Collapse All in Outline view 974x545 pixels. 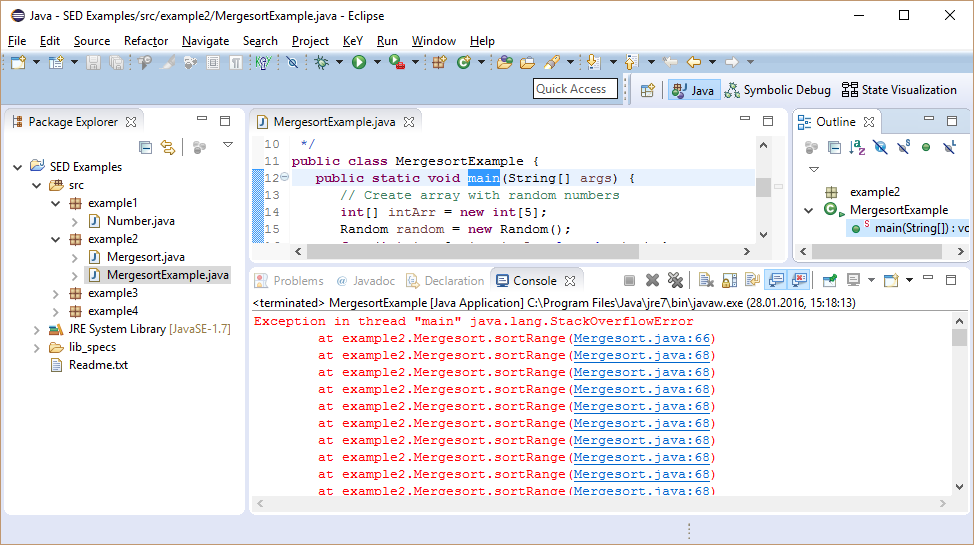click(834, 147)
